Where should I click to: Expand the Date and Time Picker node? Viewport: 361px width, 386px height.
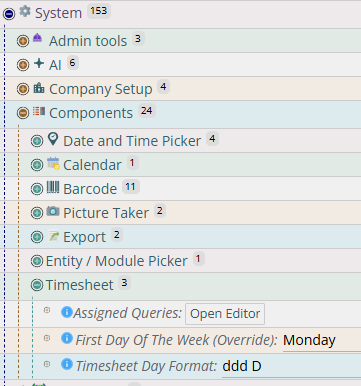pos(37,141)
